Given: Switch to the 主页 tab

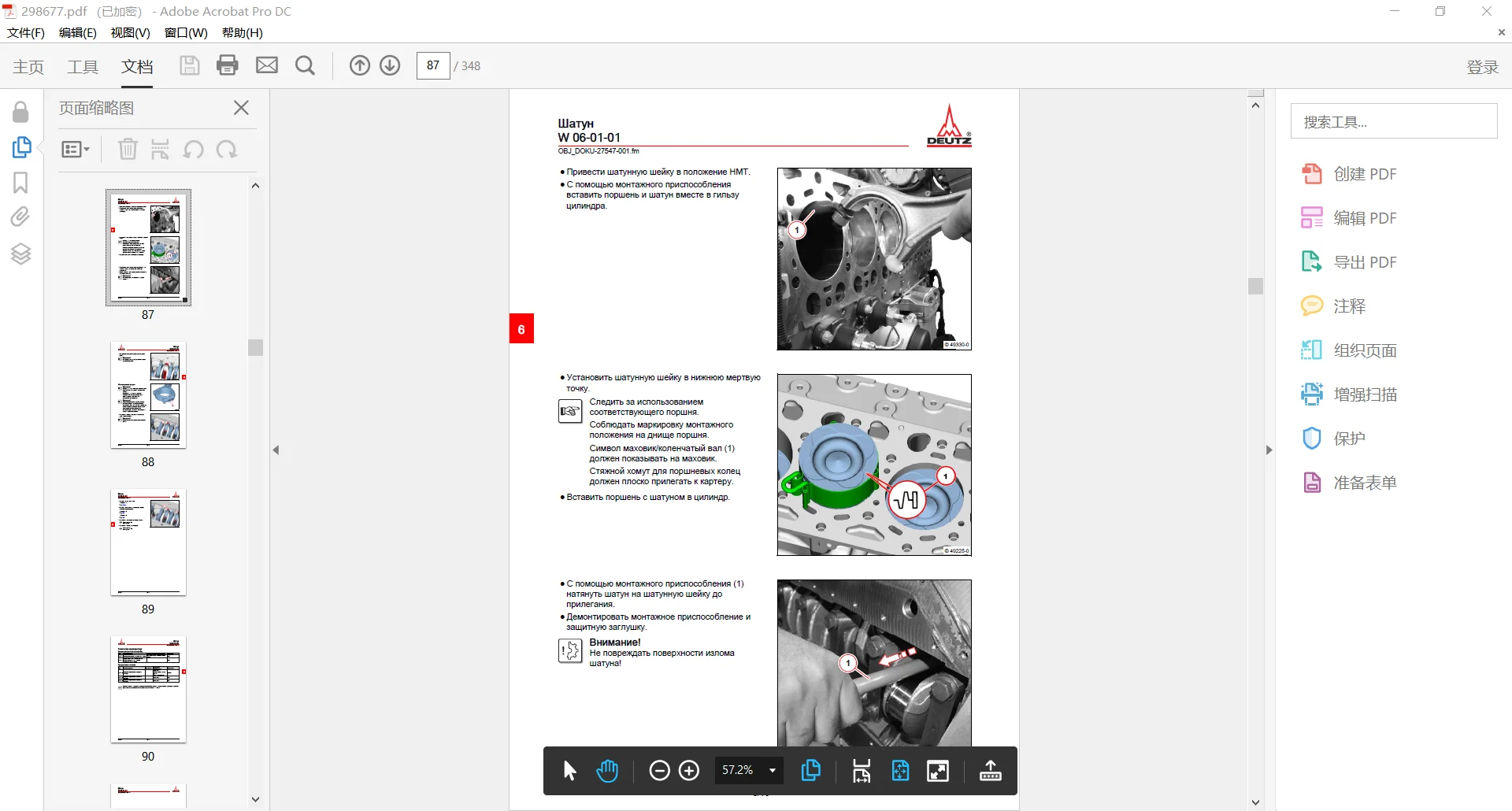Looking at the screenshot, I should [28, 67].
